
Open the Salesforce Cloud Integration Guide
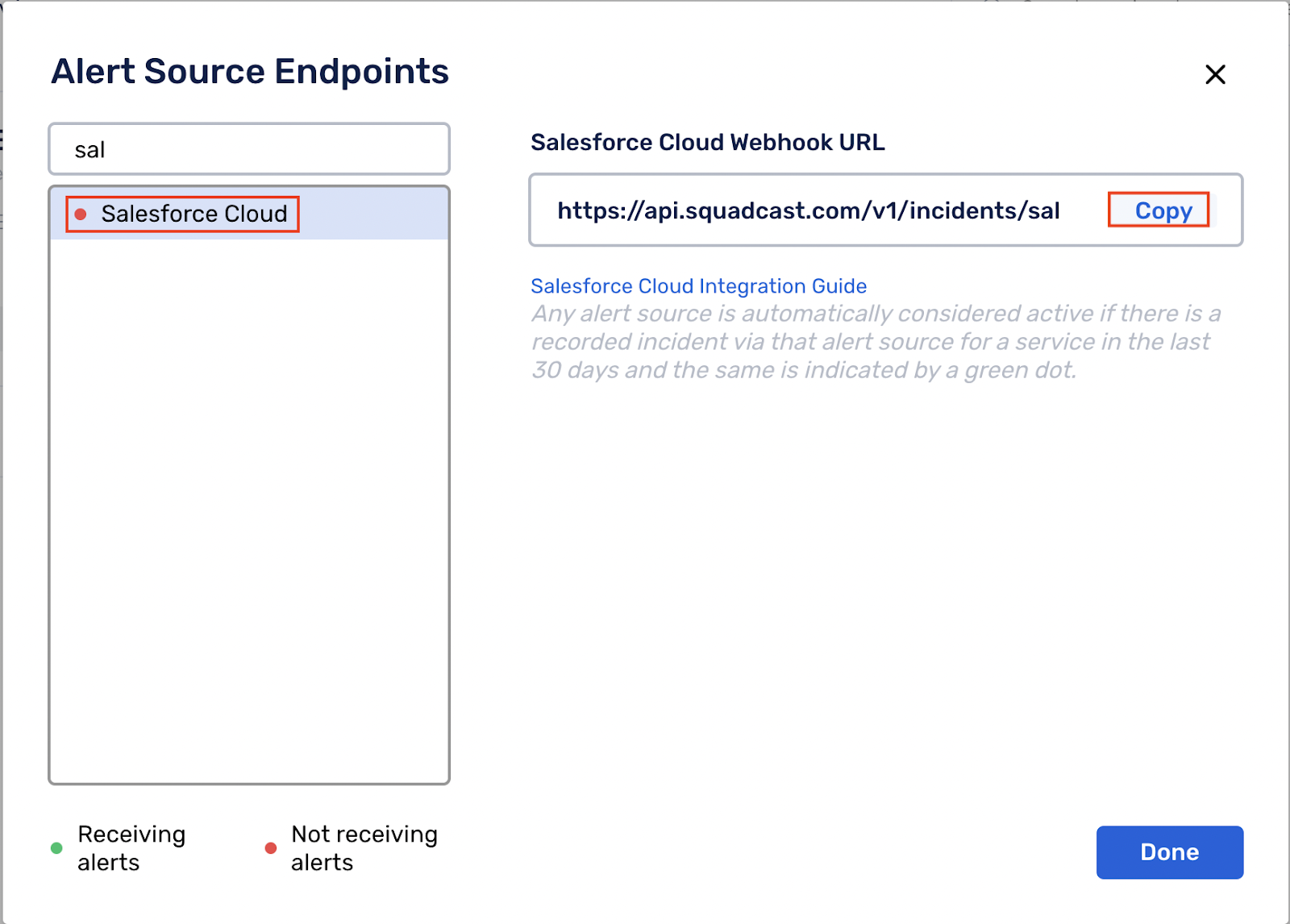[698, 286]
